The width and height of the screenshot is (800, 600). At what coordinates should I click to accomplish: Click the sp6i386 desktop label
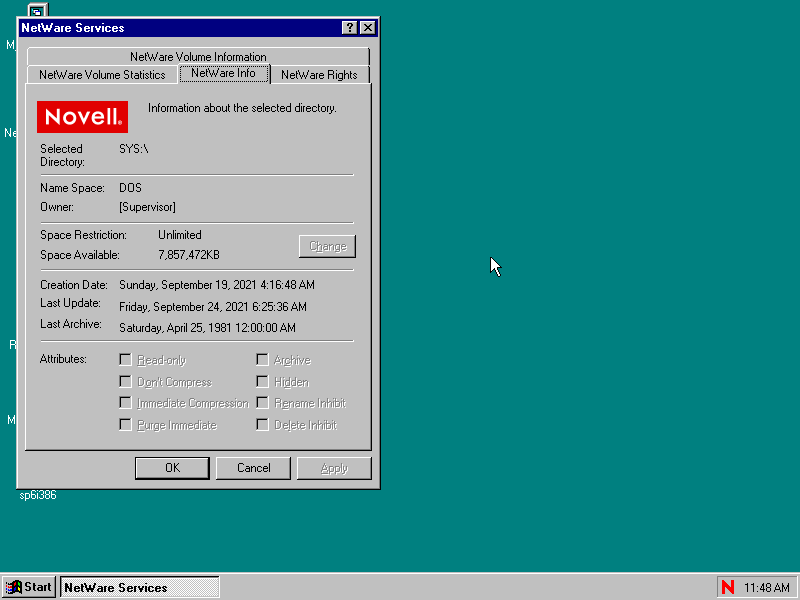pyautogui.click(x=38, y=495)
